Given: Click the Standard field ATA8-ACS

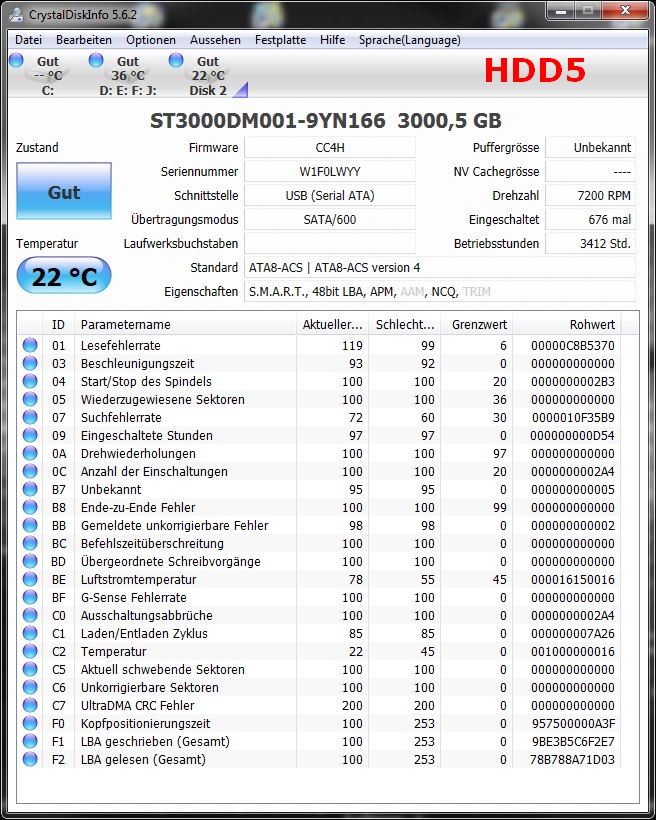Looking at the screenshot, I should pyautogui.click(x=440, y=268).
